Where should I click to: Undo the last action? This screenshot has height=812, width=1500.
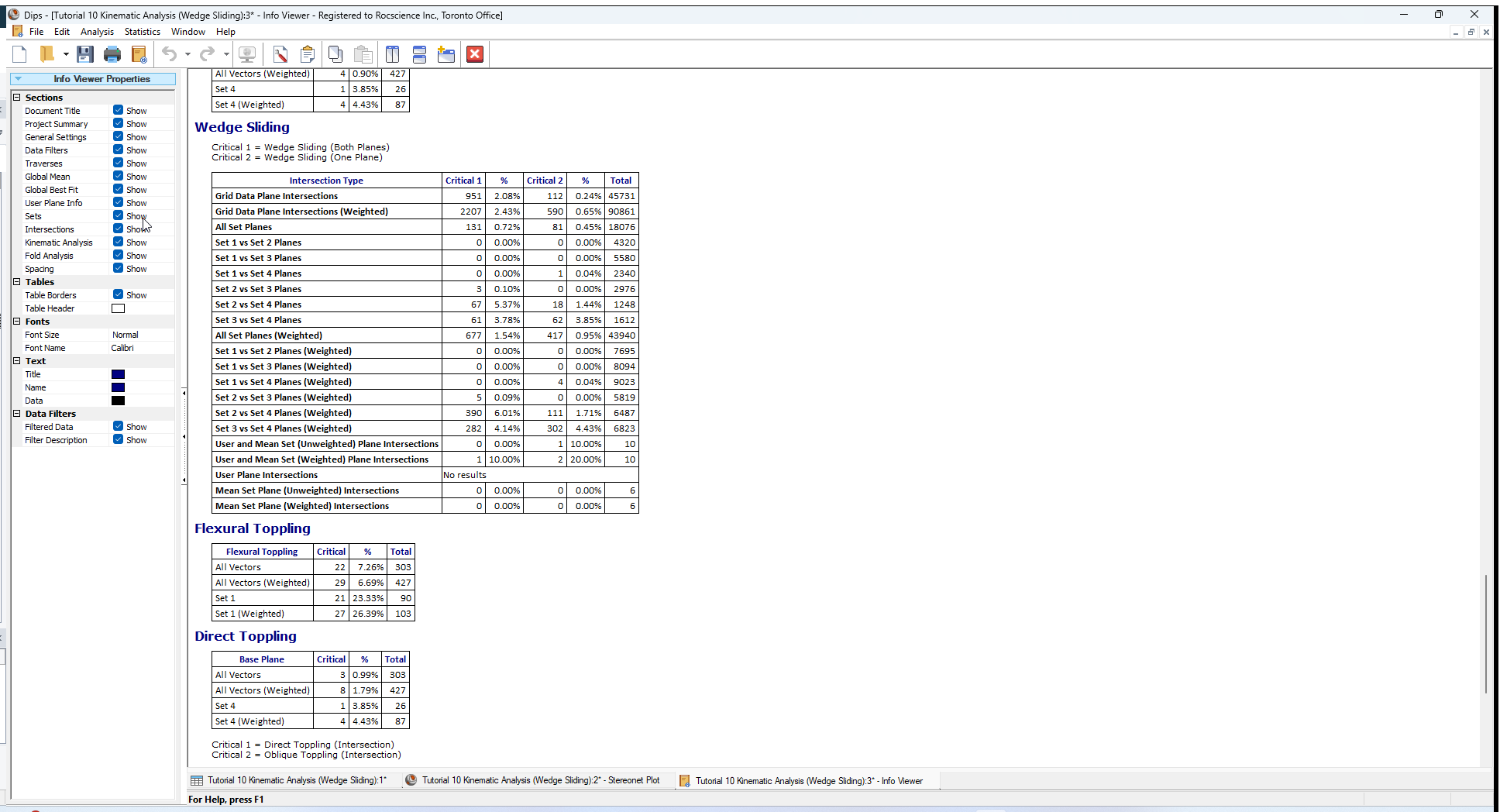169,54
